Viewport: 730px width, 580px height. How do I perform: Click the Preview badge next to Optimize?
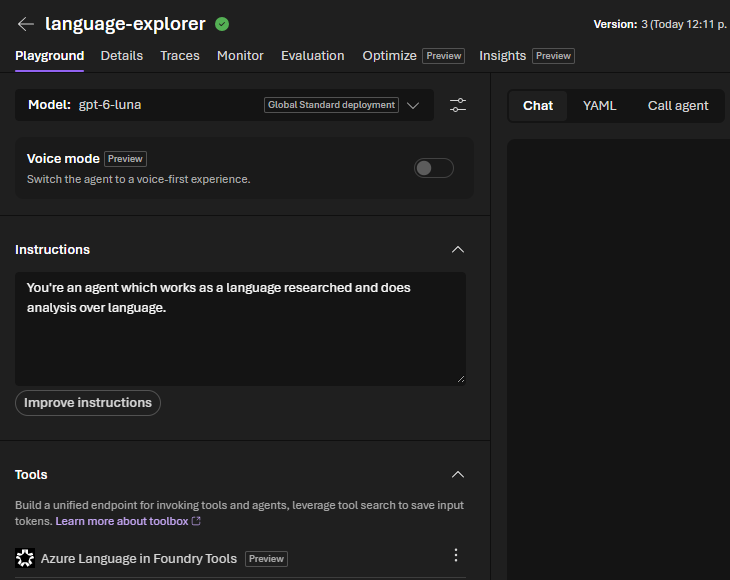click(443, 56)
